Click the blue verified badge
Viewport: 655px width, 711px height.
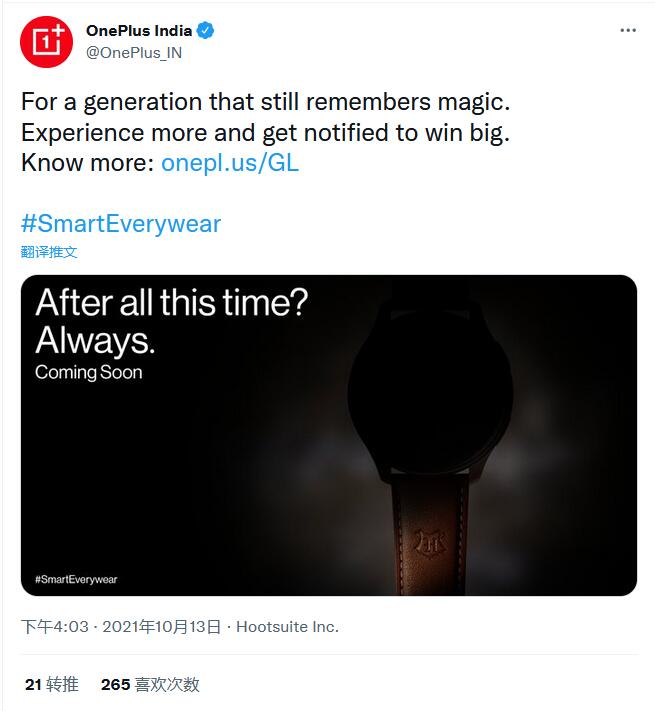(x=205, y=31)
